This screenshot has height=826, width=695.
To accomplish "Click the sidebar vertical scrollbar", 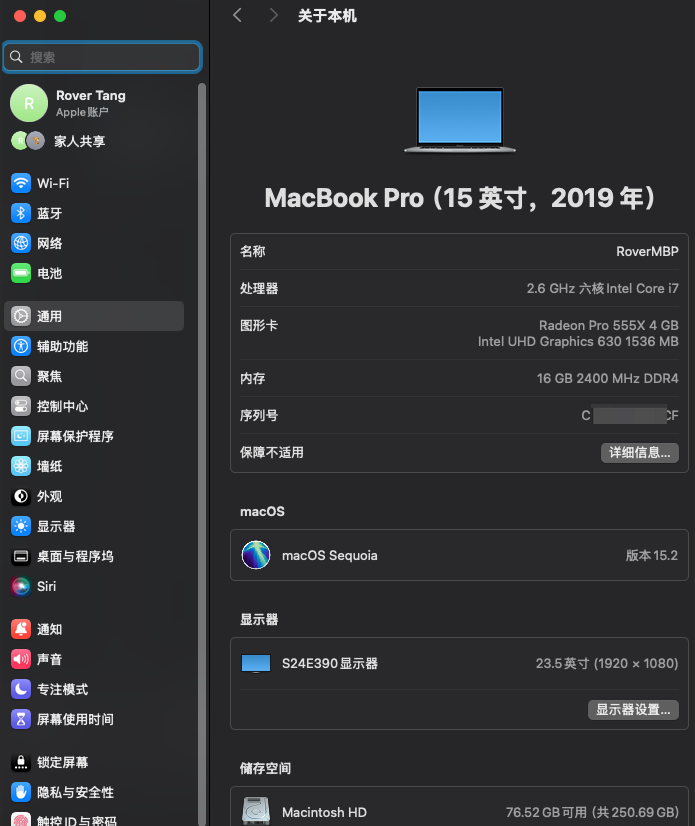I will pyautogui.click(x=201, y=453).
